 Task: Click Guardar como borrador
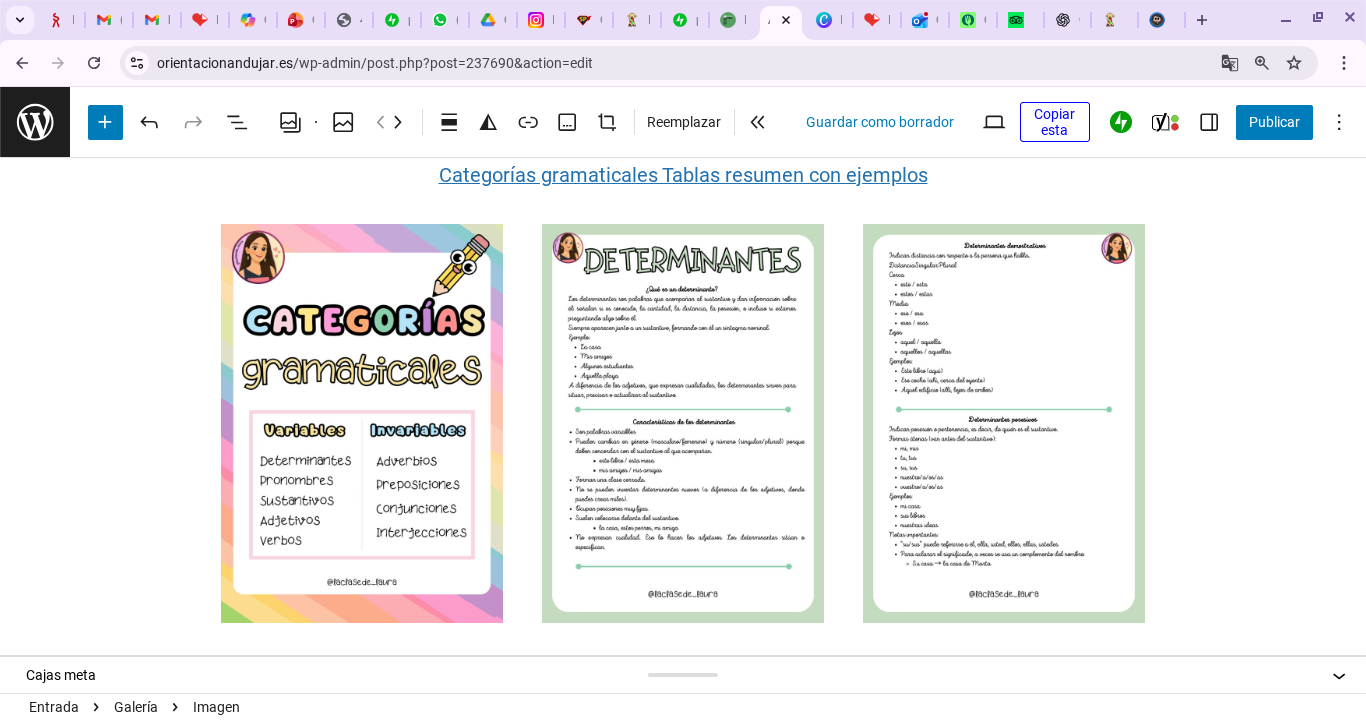coord(879,122)
